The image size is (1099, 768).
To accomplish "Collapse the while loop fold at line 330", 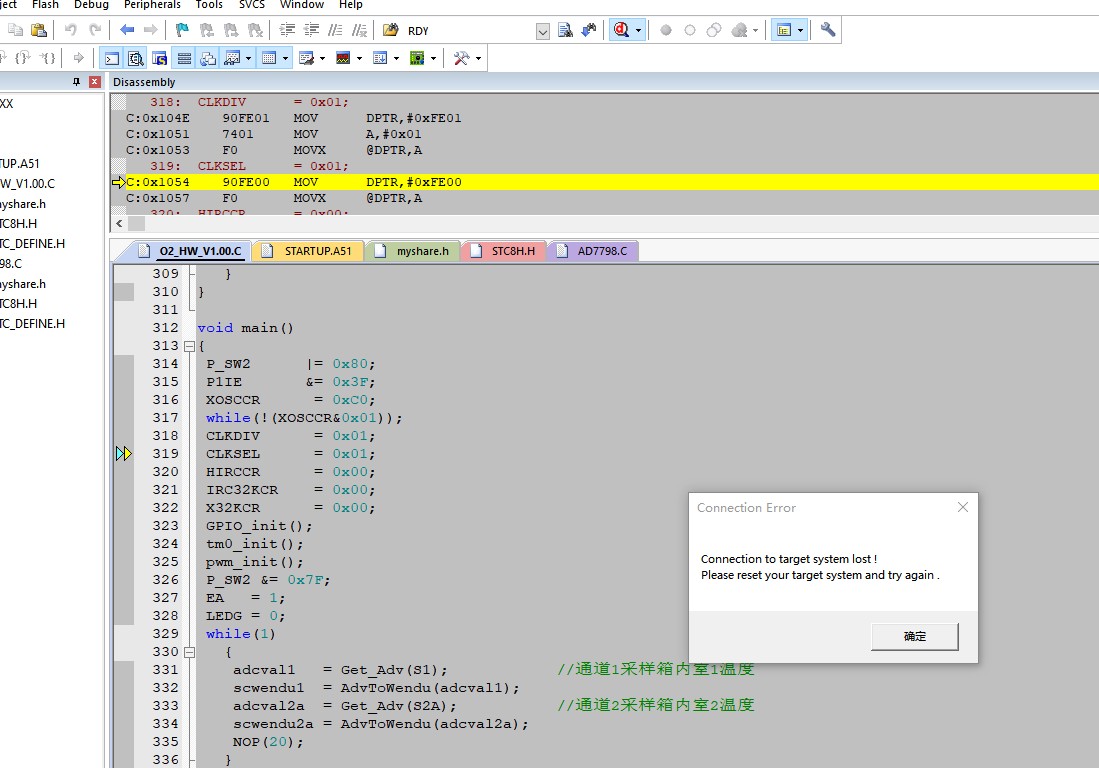I will pos(189,652).
